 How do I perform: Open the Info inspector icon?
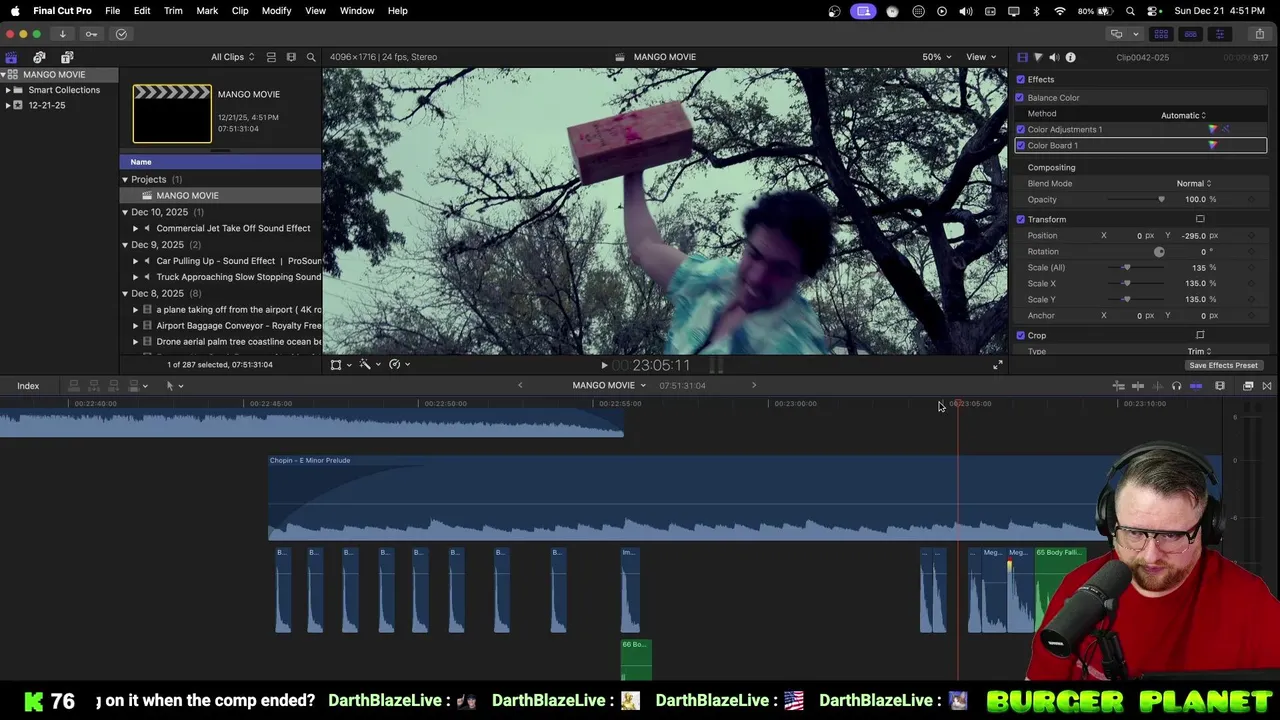pos(1070,57)
